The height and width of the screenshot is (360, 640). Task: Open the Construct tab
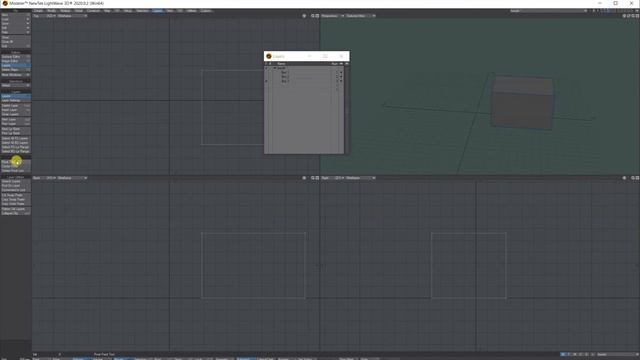tap(93, 11)
